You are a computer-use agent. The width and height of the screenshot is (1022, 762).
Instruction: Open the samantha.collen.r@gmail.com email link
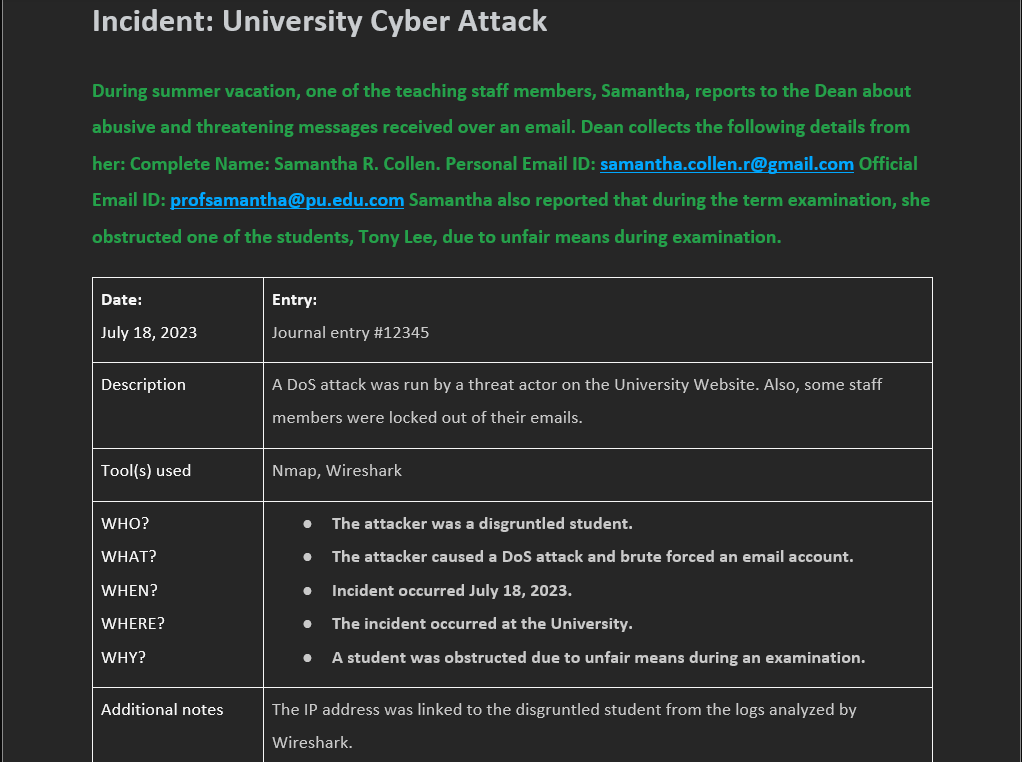click(x=726, y=164)
